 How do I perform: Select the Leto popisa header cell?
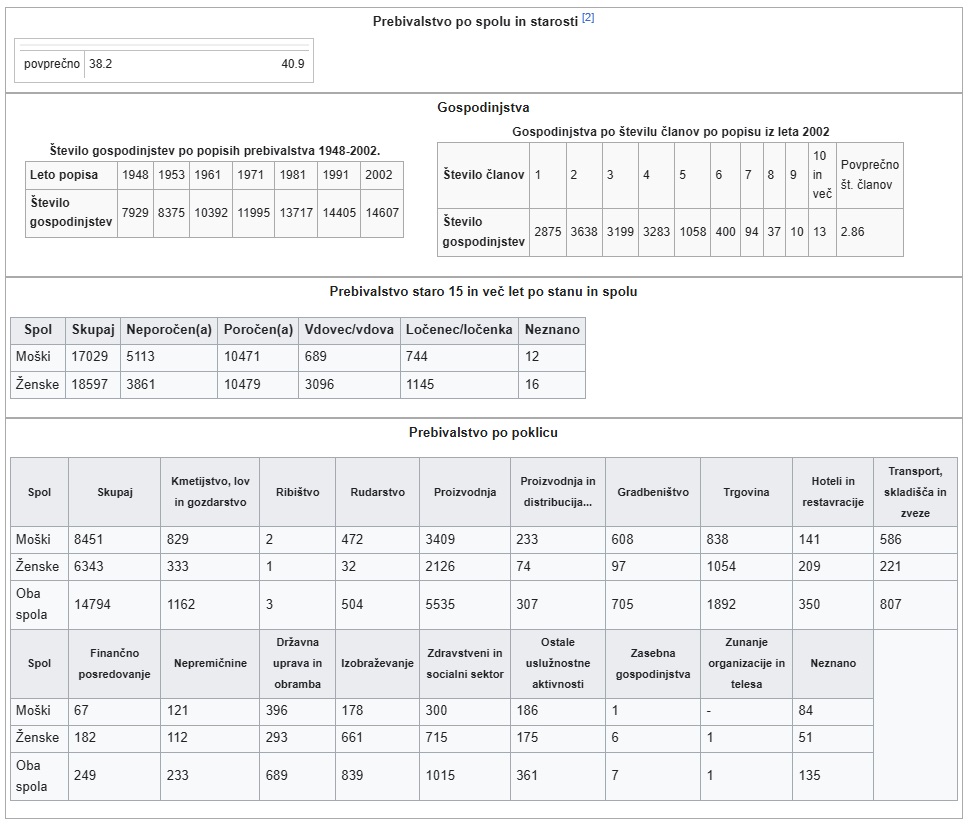(64, 175)
